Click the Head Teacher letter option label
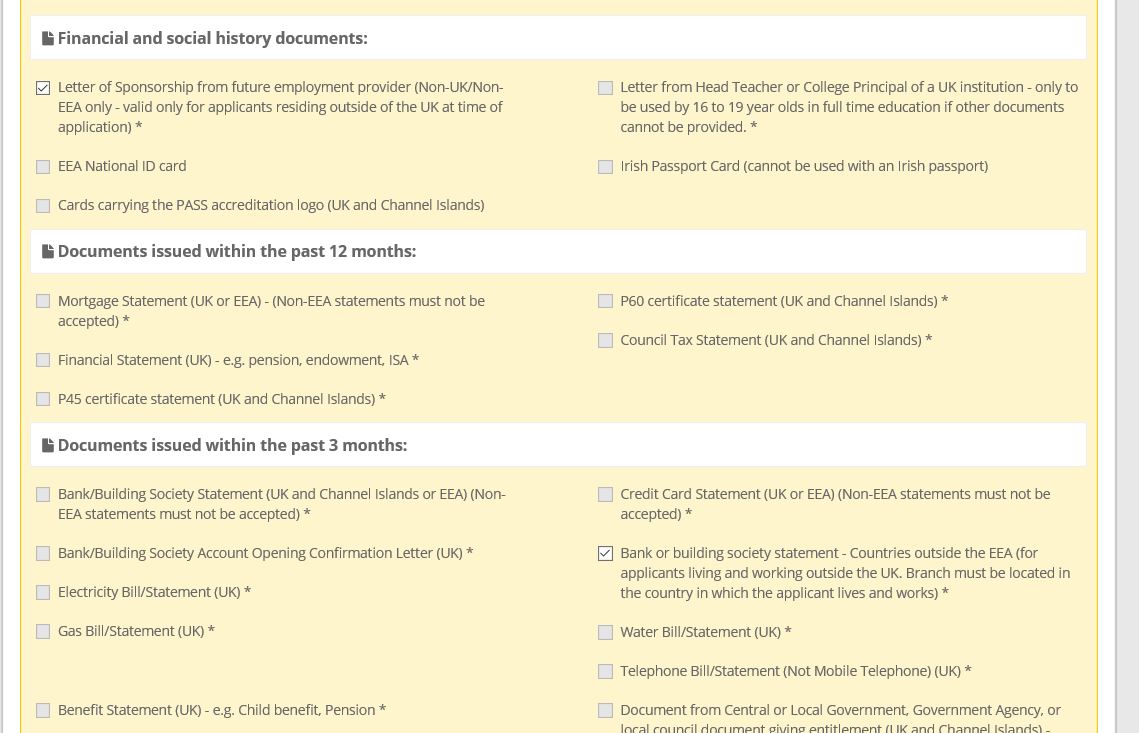This screenshot has width=1139, height=733. [848, 107]
